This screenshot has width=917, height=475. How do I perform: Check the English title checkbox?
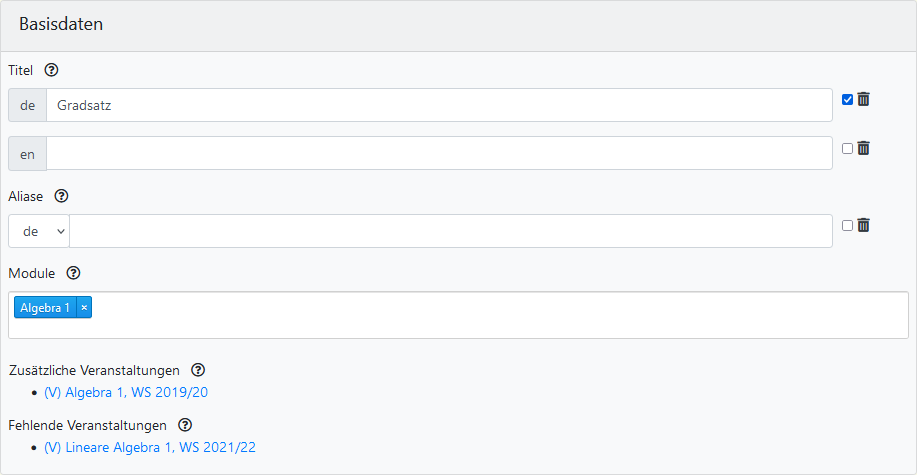point(848,148)
